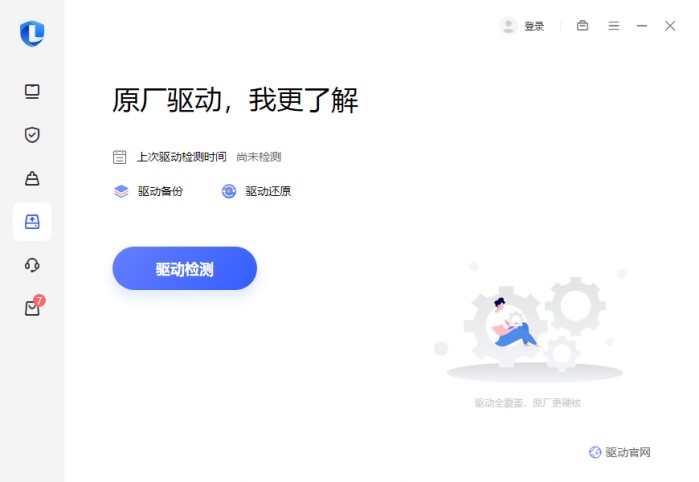Open 驱动备份 driver backup
This screenshot has width=699, height=482.
(x=160, y=191)
